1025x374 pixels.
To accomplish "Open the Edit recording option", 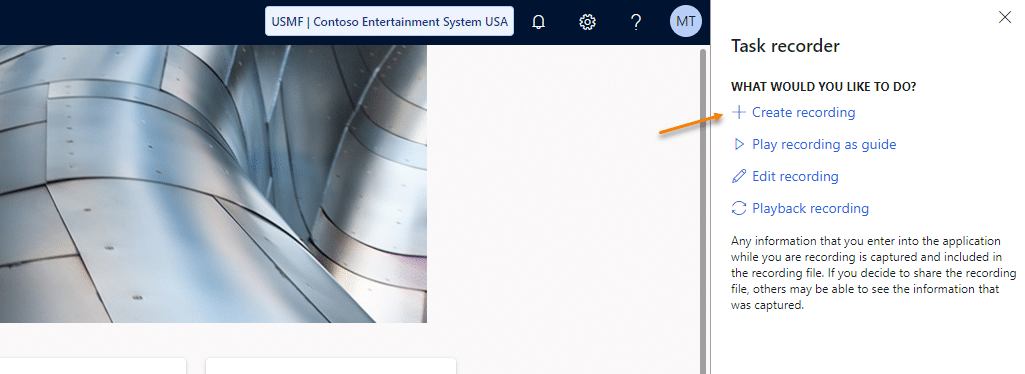I will [795, 177].
